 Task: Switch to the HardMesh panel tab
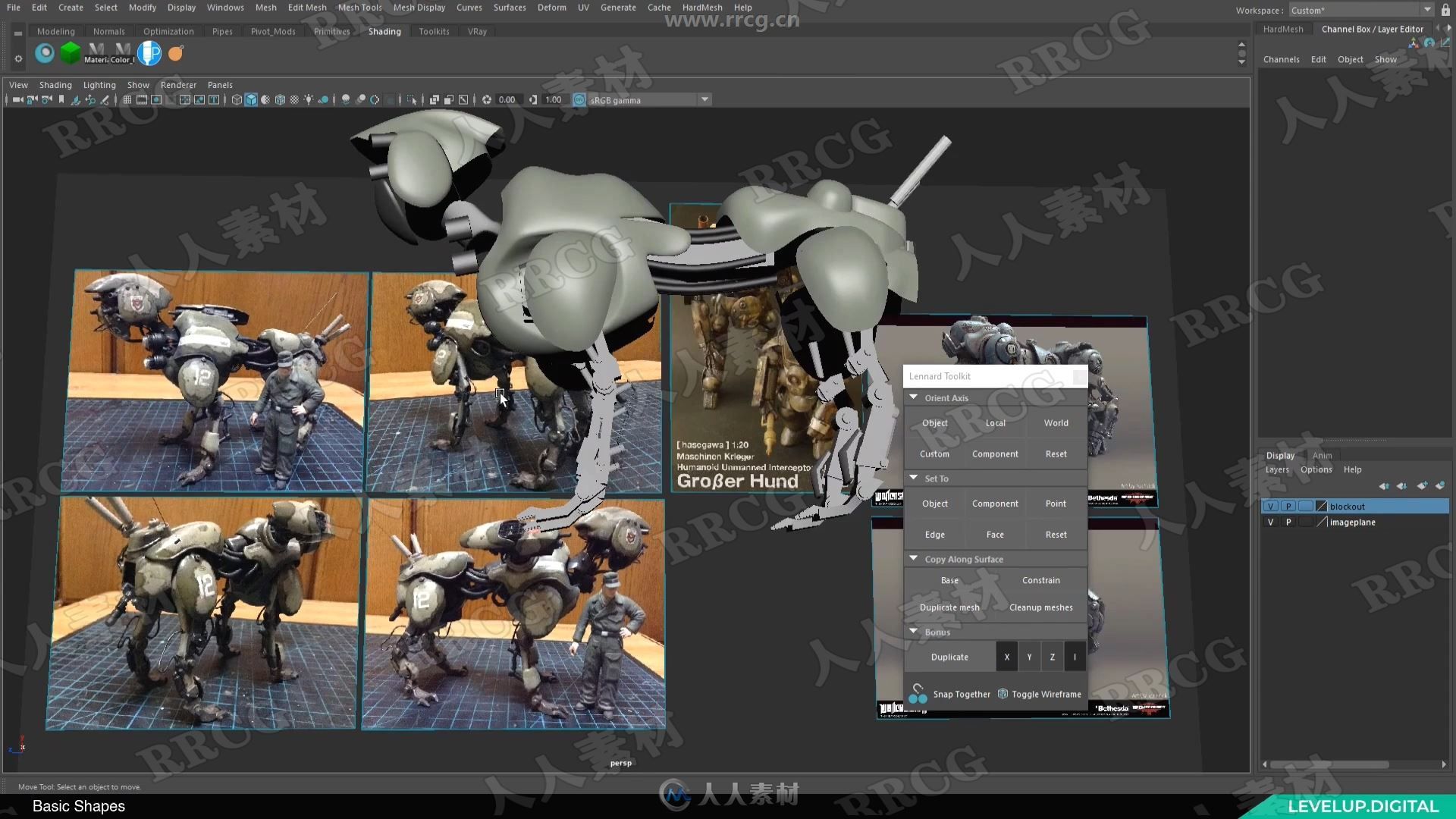tap(1283, 29)
